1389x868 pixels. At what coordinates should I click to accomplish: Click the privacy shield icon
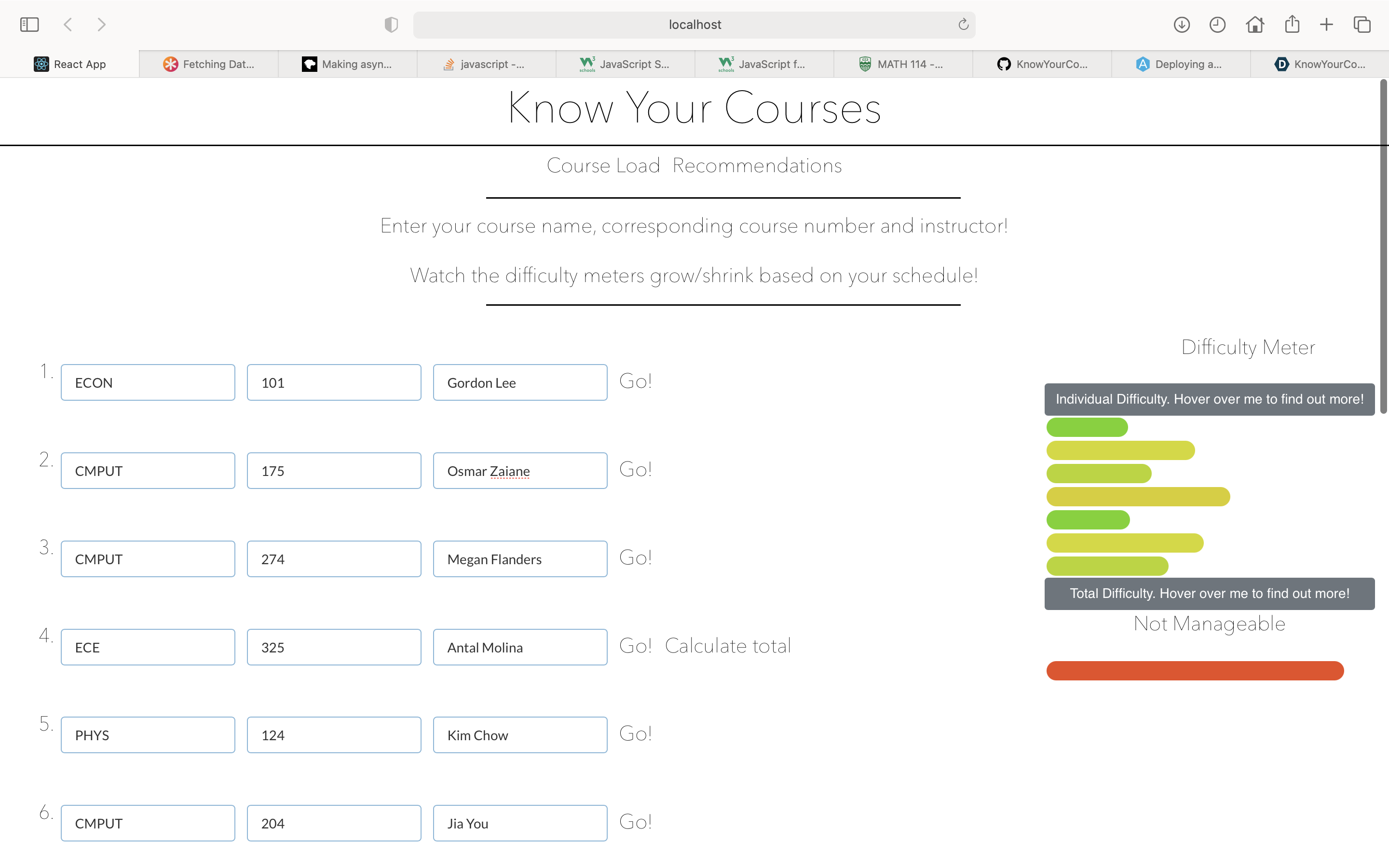coord(391,25)
